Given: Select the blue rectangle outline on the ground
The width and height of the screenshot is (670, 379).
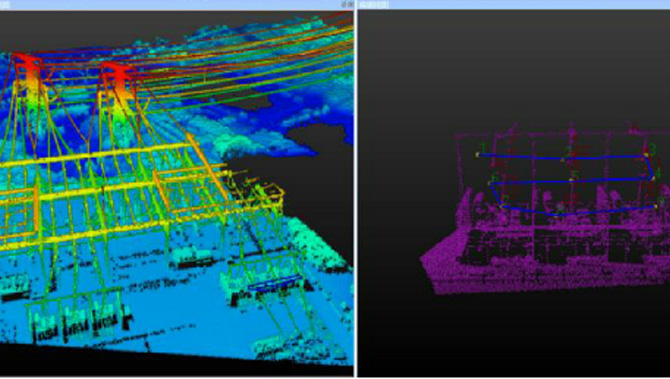Looking at the screenshot, I should (275, 282).
